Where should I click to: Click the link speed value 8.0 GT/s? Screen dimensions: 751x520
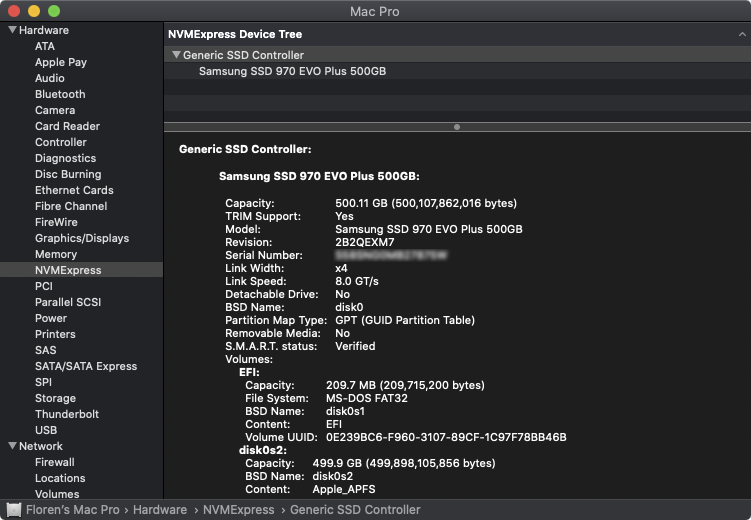pos(357,281)
